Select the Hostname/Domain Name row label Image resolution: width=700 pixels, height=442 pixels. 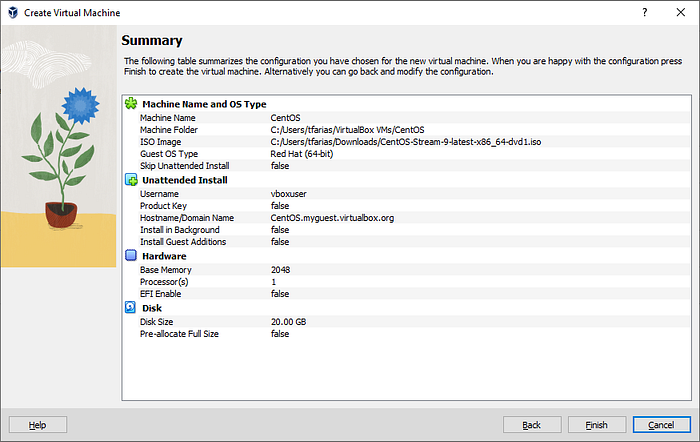pos(187,218)
